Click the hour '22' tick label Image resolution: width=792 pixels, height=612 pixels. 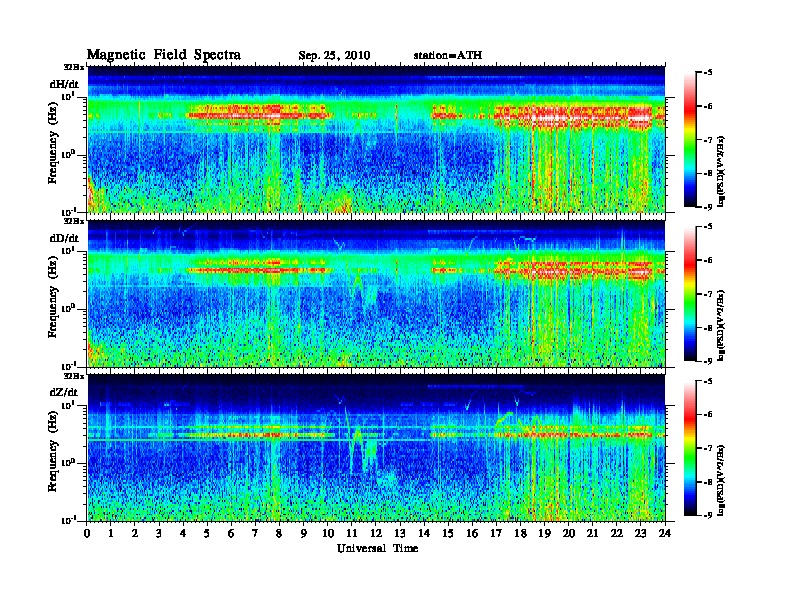tap(616, 533)
